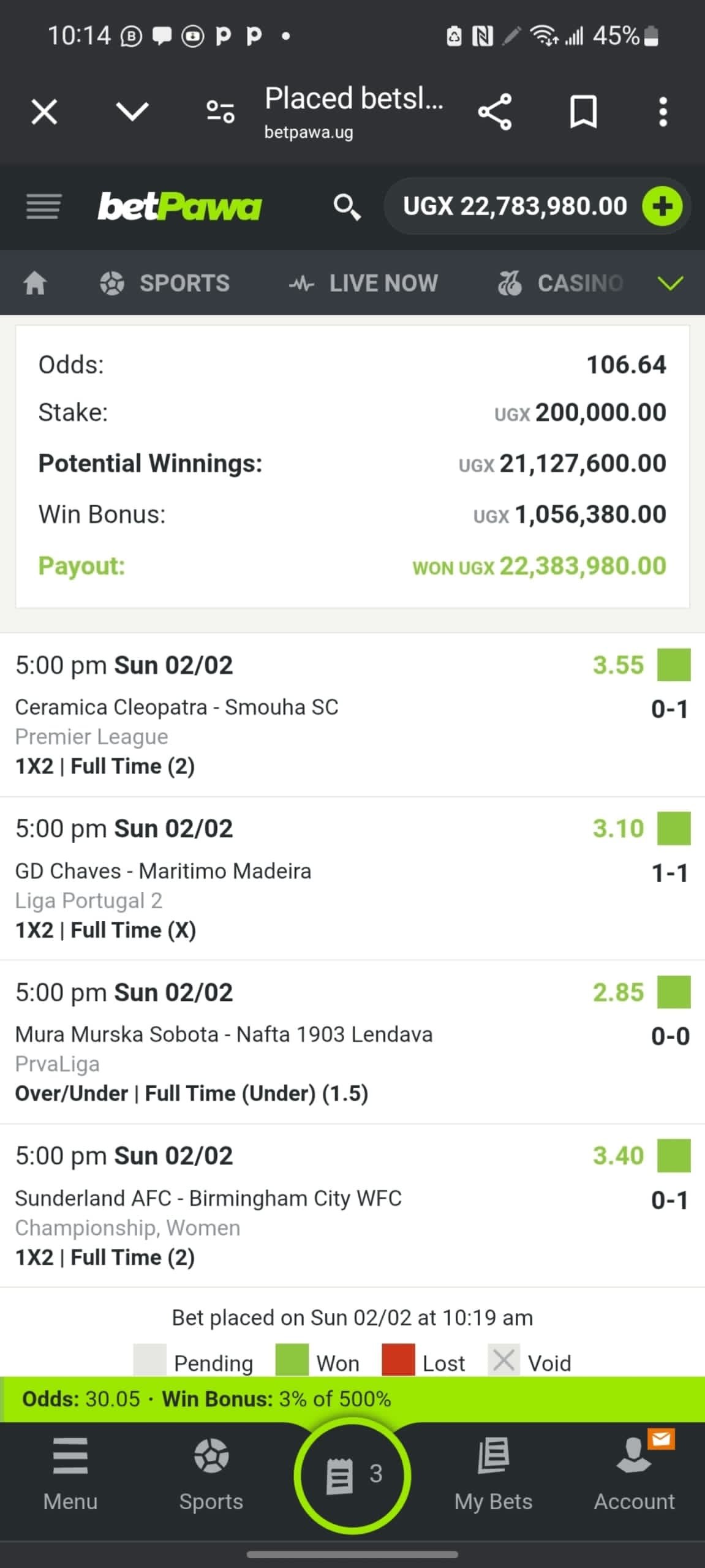Open the LIVE NOW tab
The height and width of the screenshot is (1568, 705).
pos(363,284)
